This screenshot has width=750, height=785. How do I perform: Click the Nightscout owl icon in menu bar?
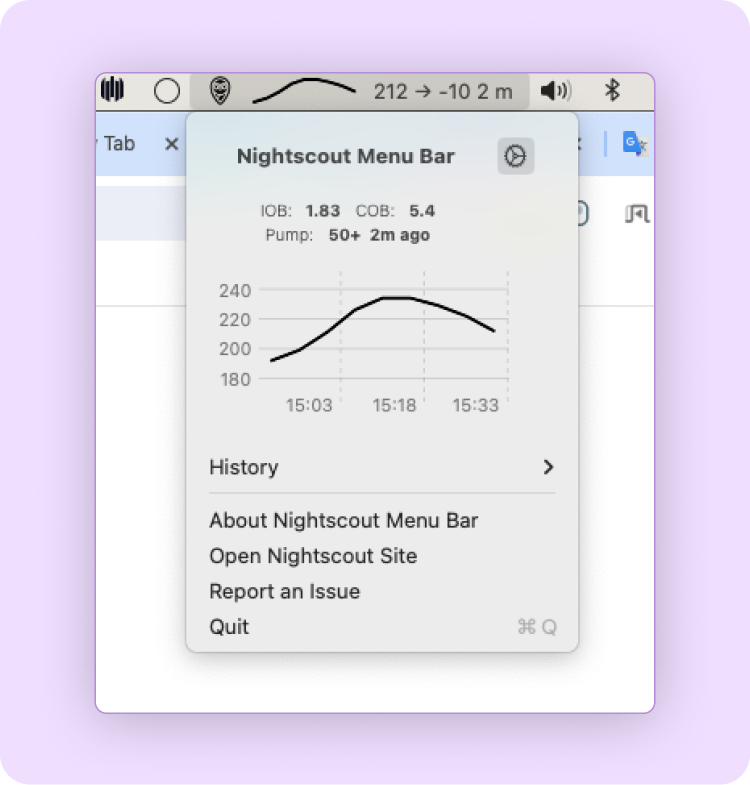(219, 91)
